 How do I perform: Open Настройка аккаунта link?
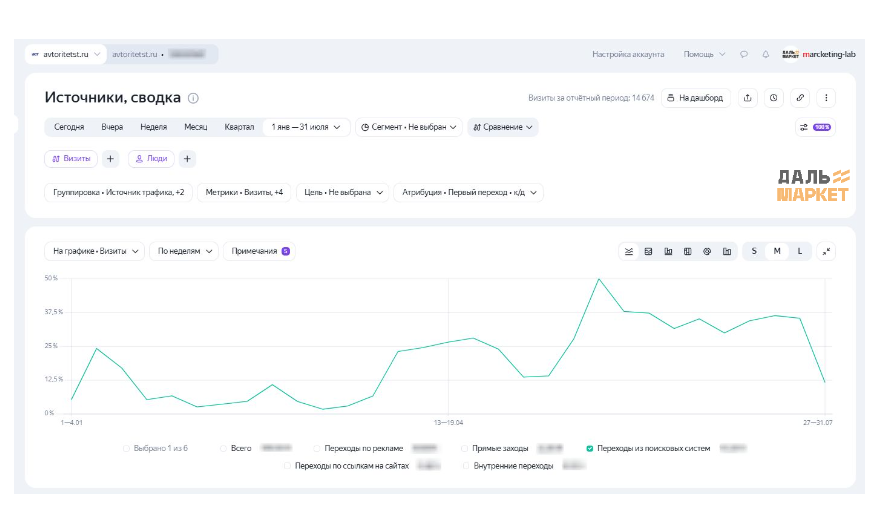pyautogui.click(x=628, y=54)
